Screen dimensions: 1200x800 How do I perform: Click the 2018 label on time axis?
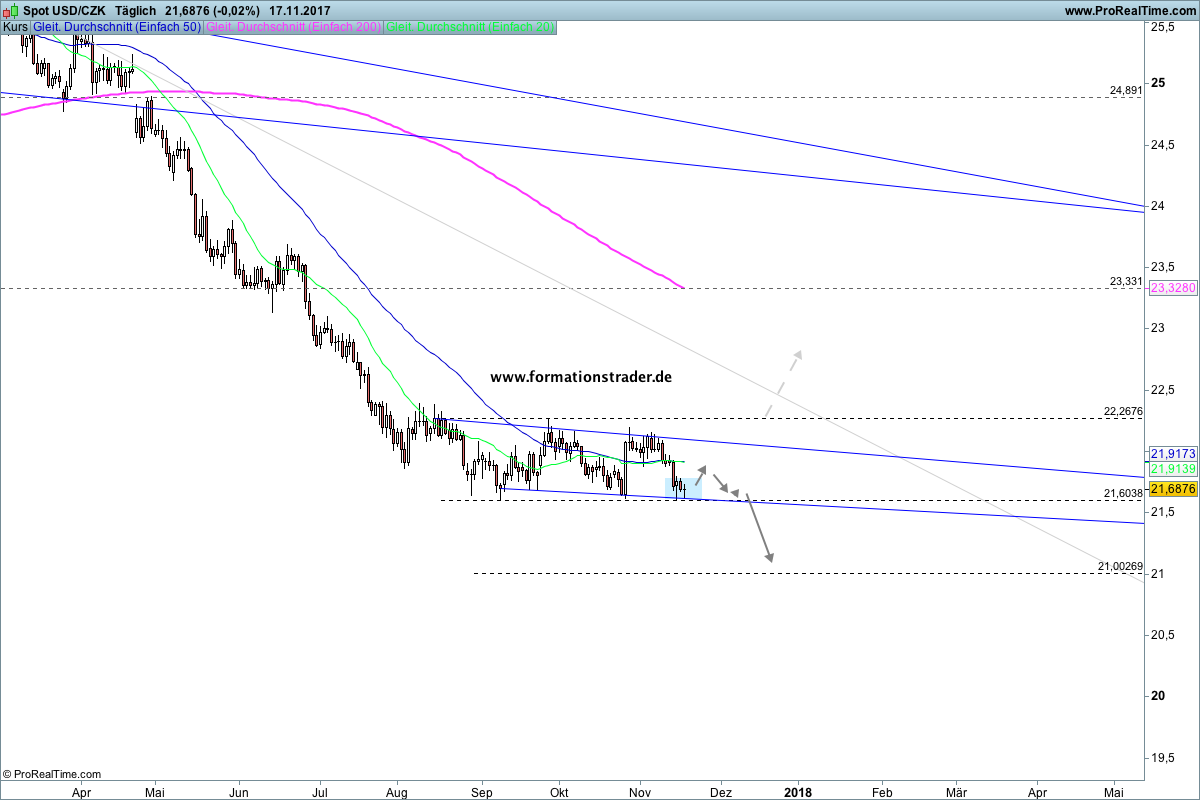pyautogui.click(x=799, y=791)
